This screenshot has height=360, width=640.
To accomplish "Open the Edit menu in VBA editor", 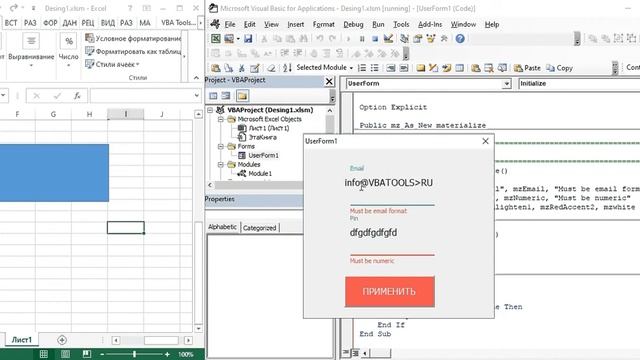I will [249, 24].
